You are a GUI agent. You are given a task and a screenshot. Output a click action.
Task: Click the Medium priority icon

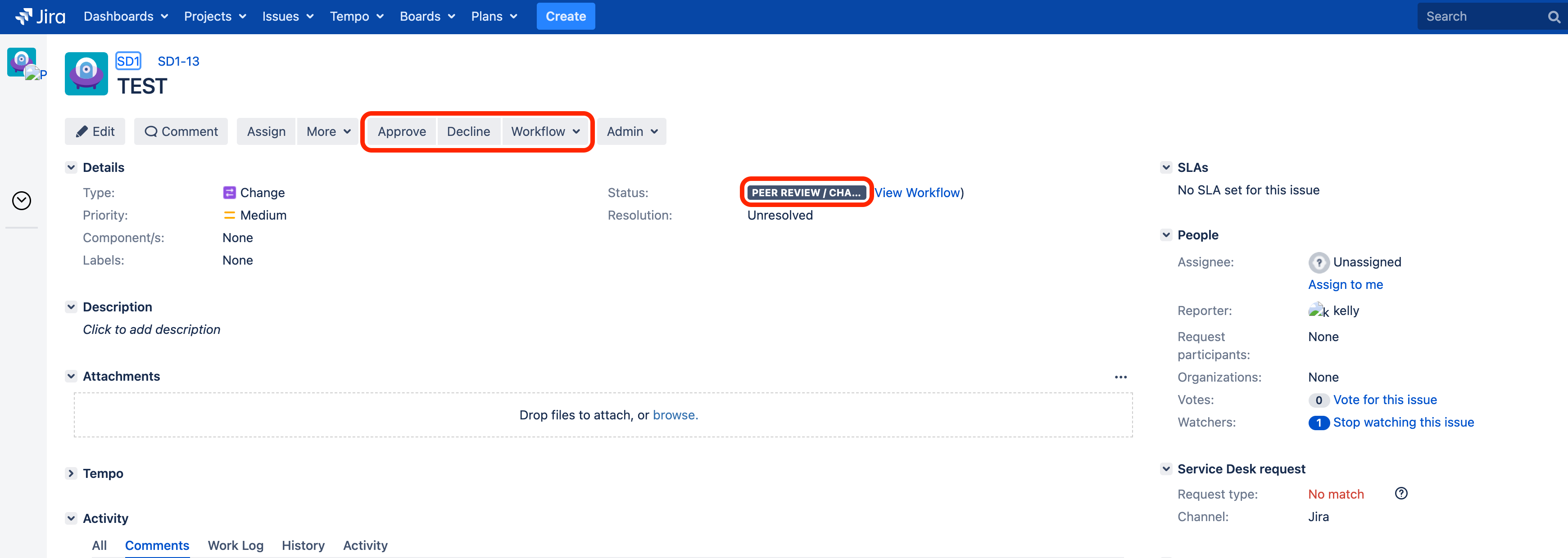pos(230,215)
